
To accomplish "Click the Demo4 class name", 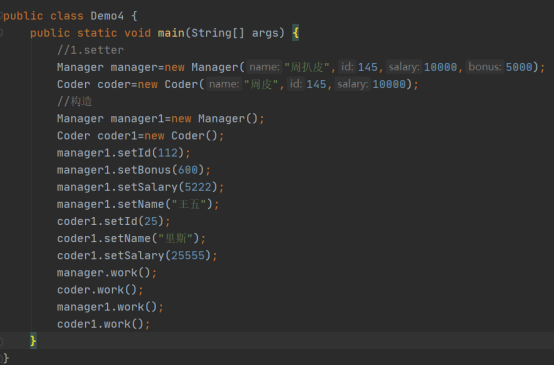I will (x=107, y=16).
